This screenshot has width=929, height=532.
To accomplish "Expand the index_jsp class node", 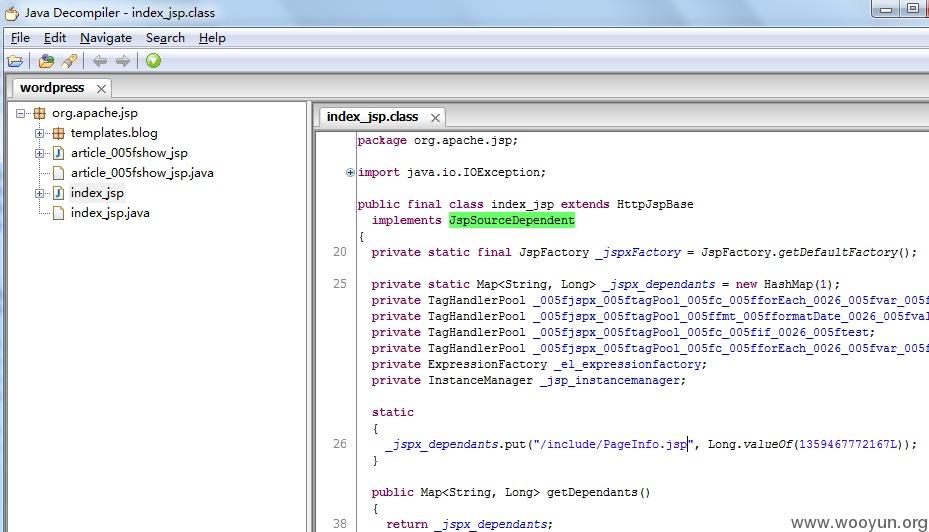I will point(39,193).
